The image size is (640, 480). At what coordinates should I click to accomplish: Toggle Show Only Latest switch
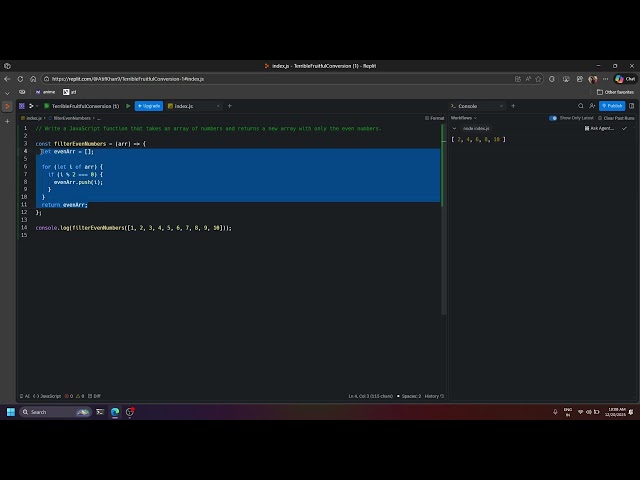point(553,118)
